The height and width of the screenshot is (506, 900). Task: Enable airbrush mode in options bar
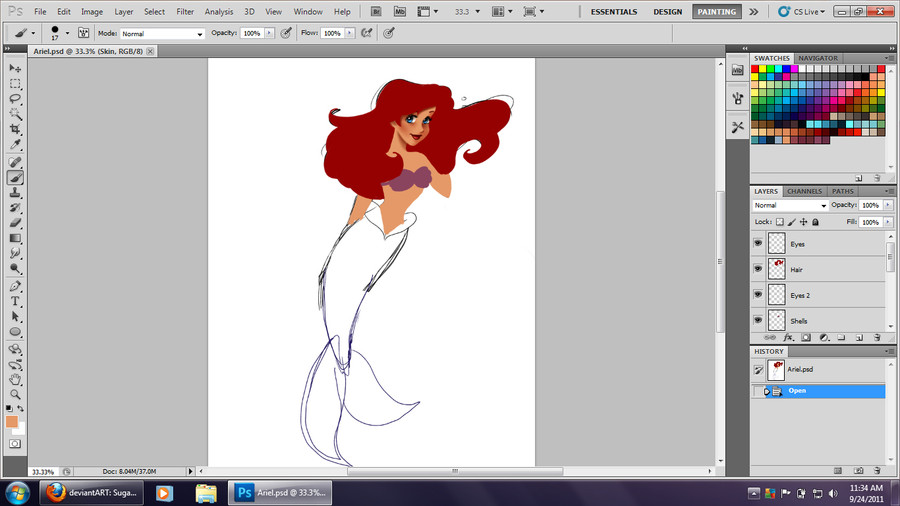point(366,33)
